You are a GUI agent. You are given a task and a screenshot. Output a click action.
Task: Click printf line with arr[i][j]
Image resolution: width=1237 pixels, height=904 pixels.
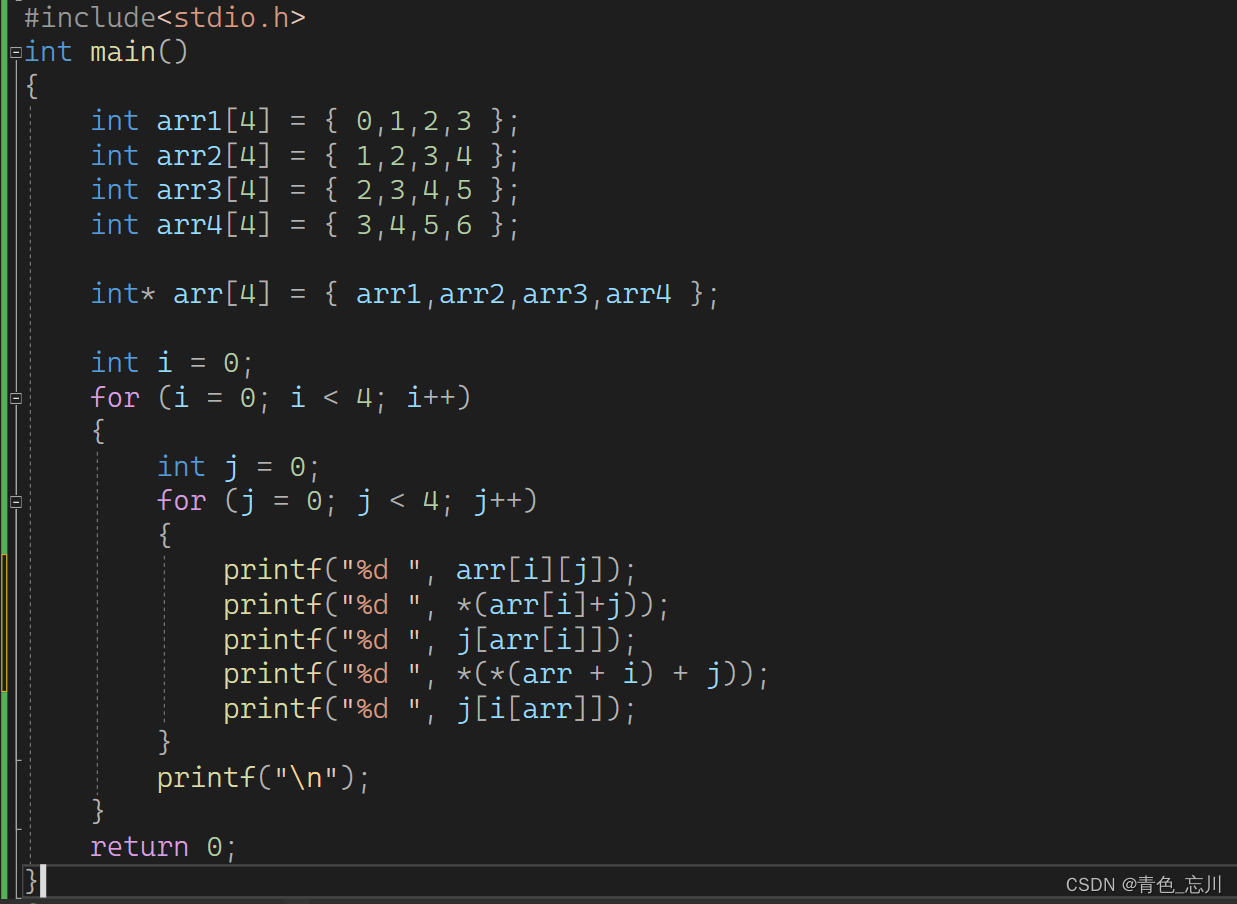[430, 570]
